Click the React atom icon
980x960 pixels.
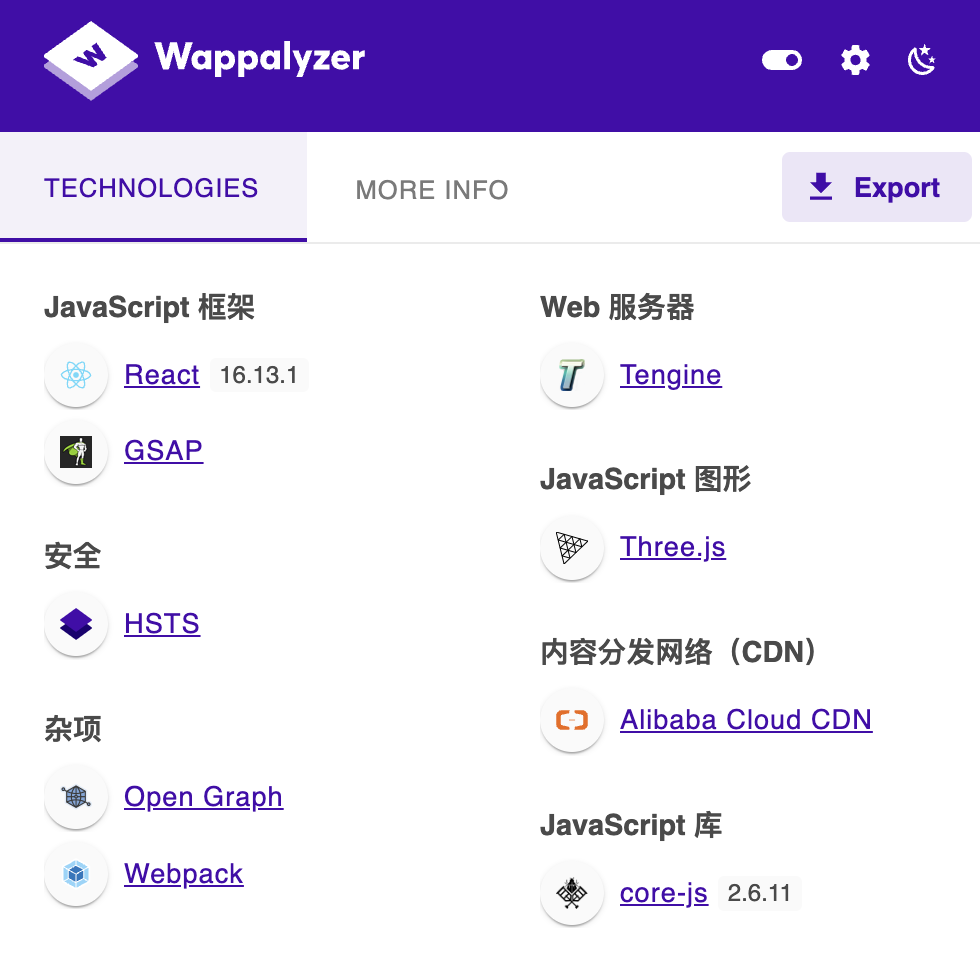click(76, 375)
